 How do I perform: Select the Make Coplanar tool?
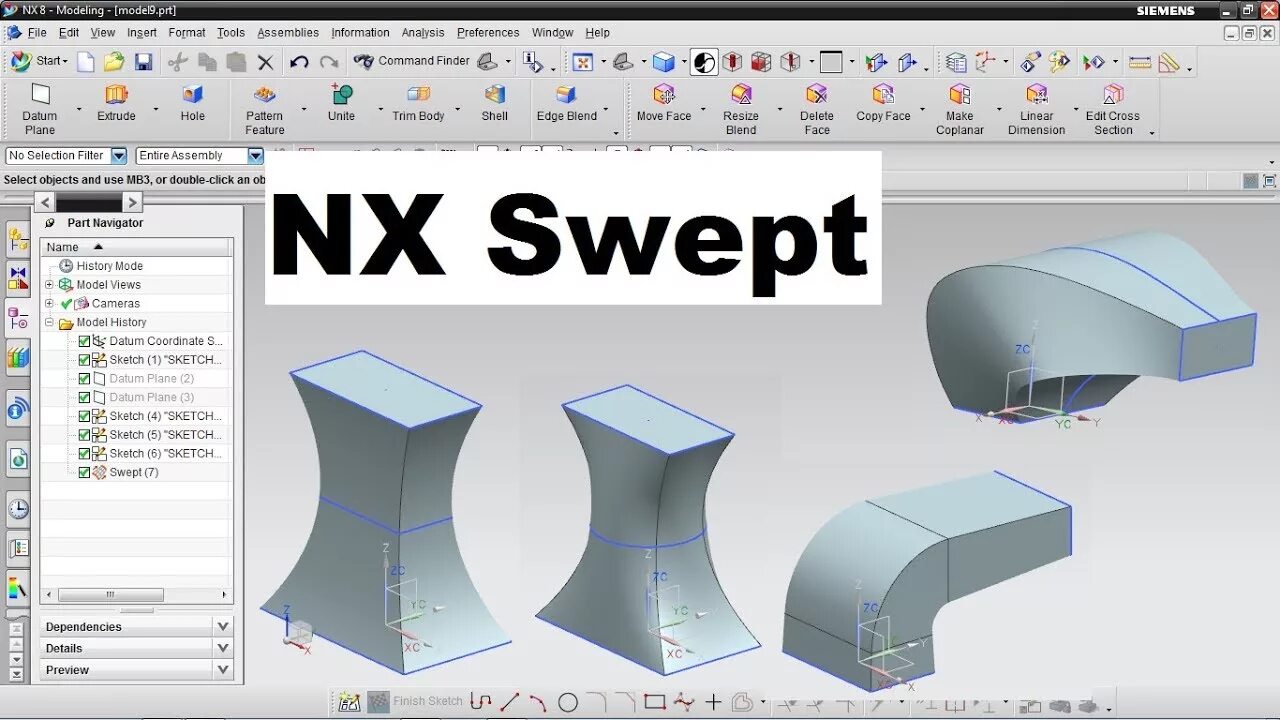coord(960,95)
